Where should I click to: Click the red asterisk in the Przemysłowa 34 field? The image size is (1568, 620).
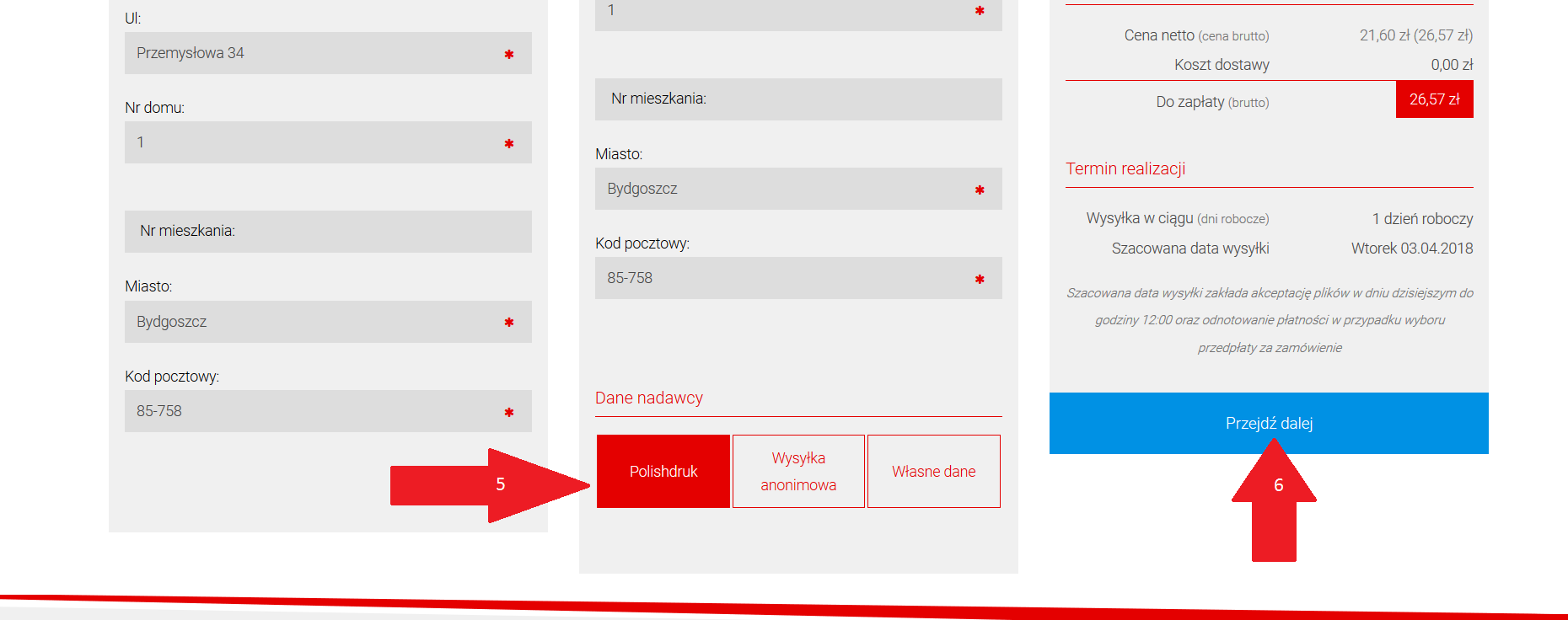[508, 55]
